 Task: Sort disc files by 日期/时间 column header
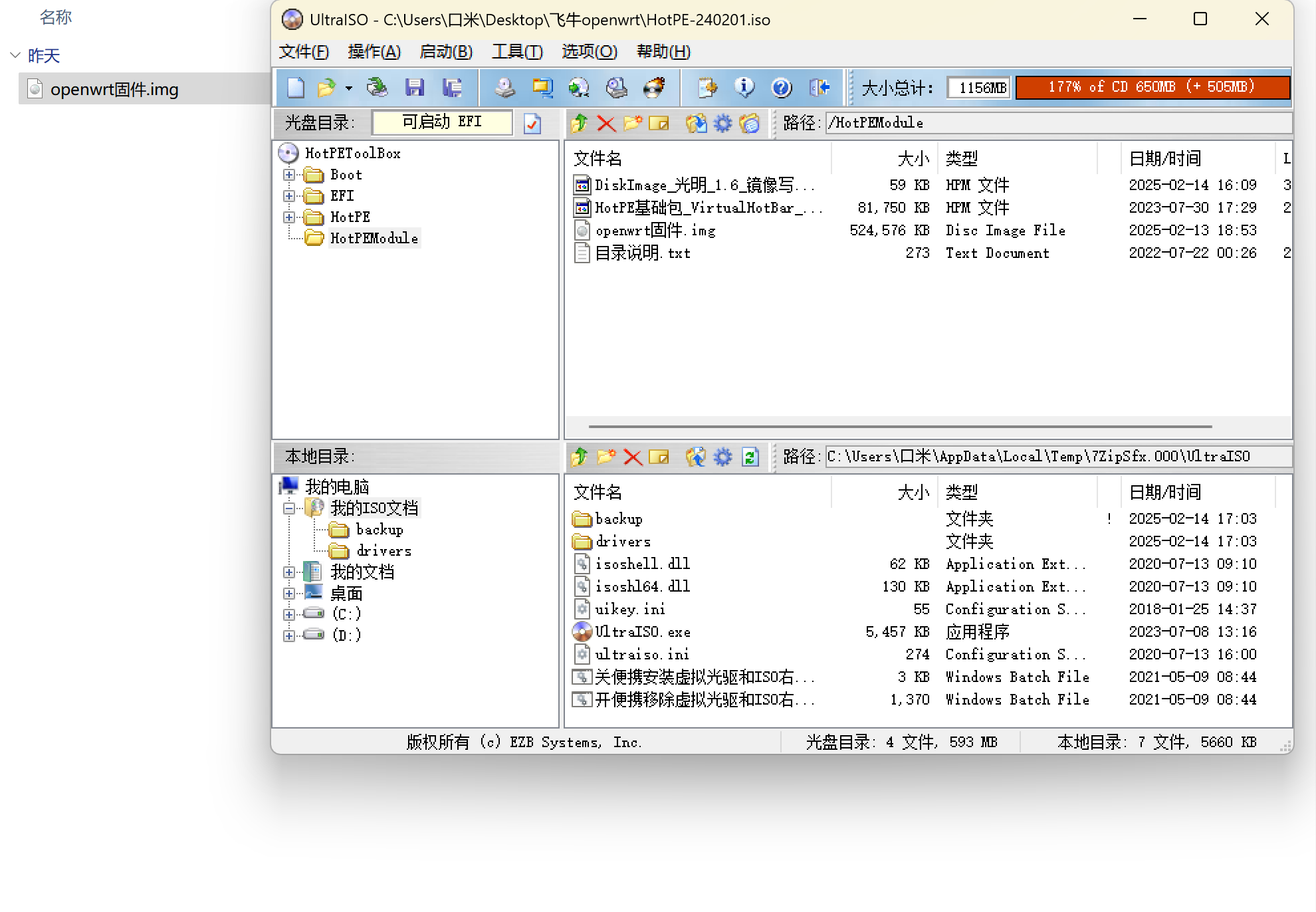tap(1198, 159)
